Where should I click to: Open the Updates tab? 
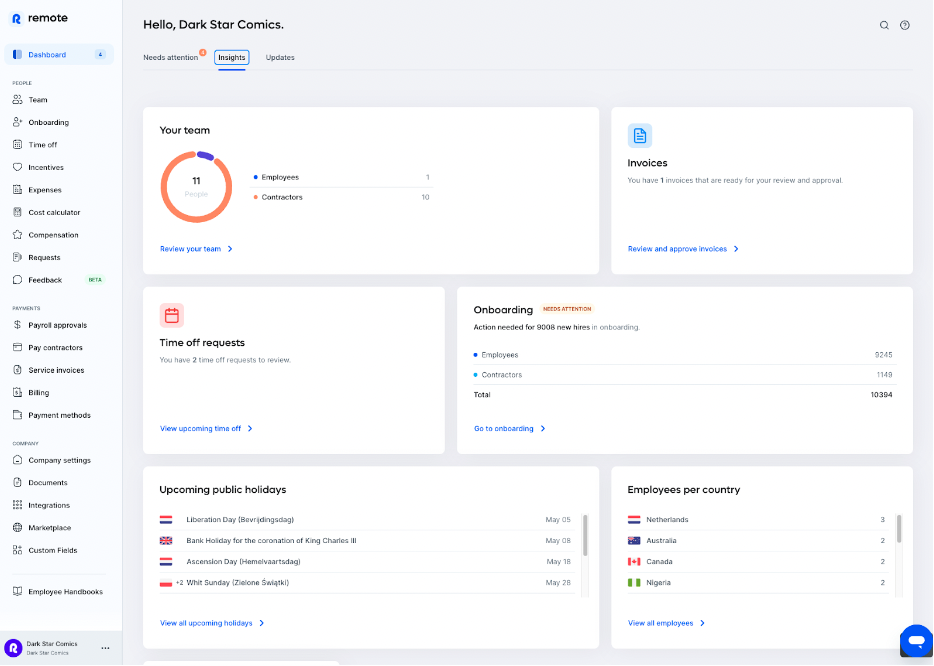pyautogui.click(x=280, y=57)
